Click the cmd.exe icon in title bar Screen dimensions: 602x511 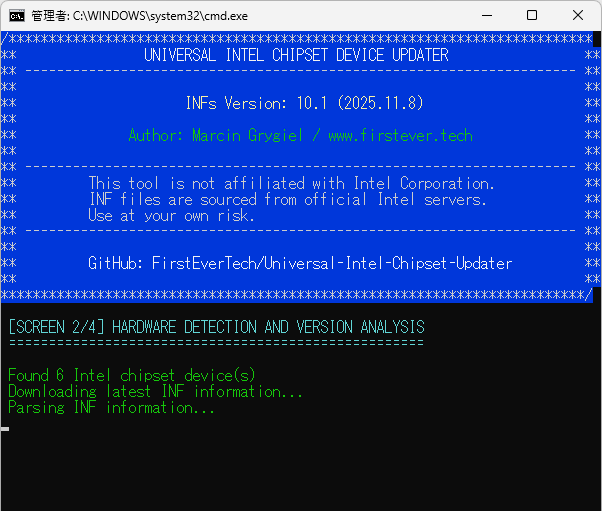coord(17,15)
